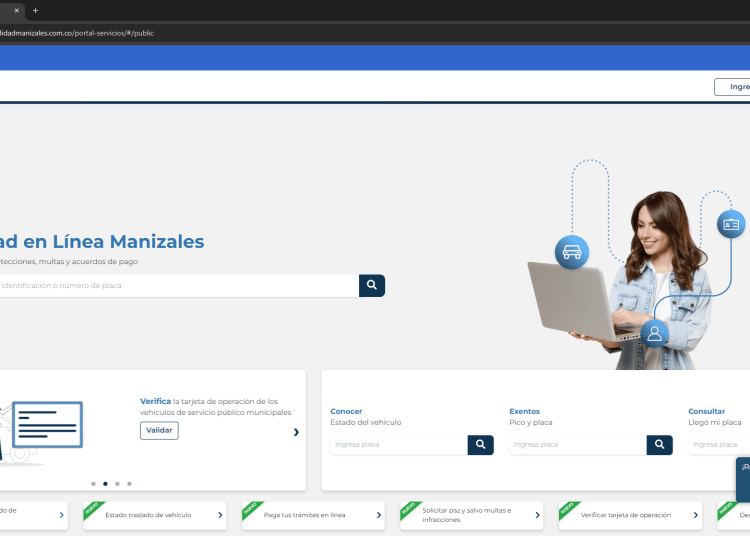
Task: Select the third carousel dot
Action: [117, 484]
